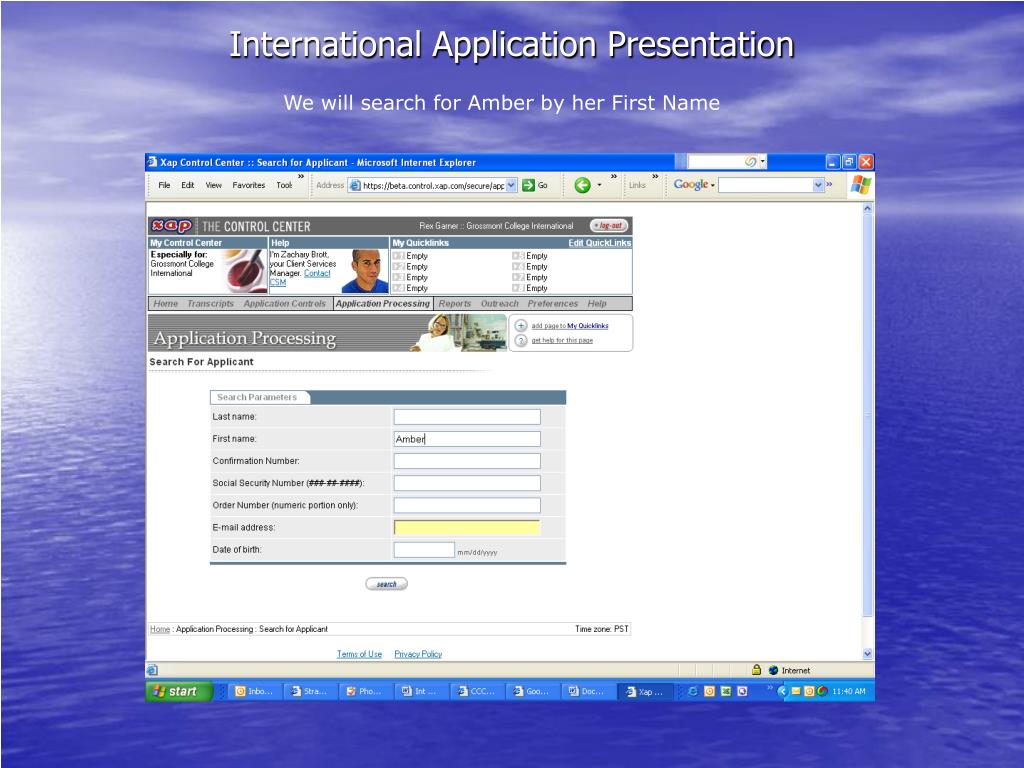Click the get help for this page link

point(562,340)
